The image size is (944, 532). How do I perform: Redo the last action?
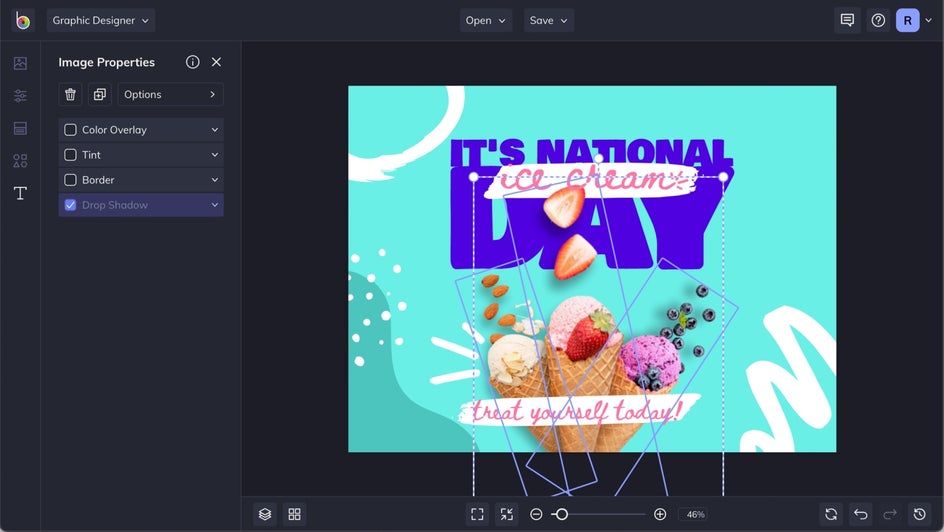pos(890,514)
